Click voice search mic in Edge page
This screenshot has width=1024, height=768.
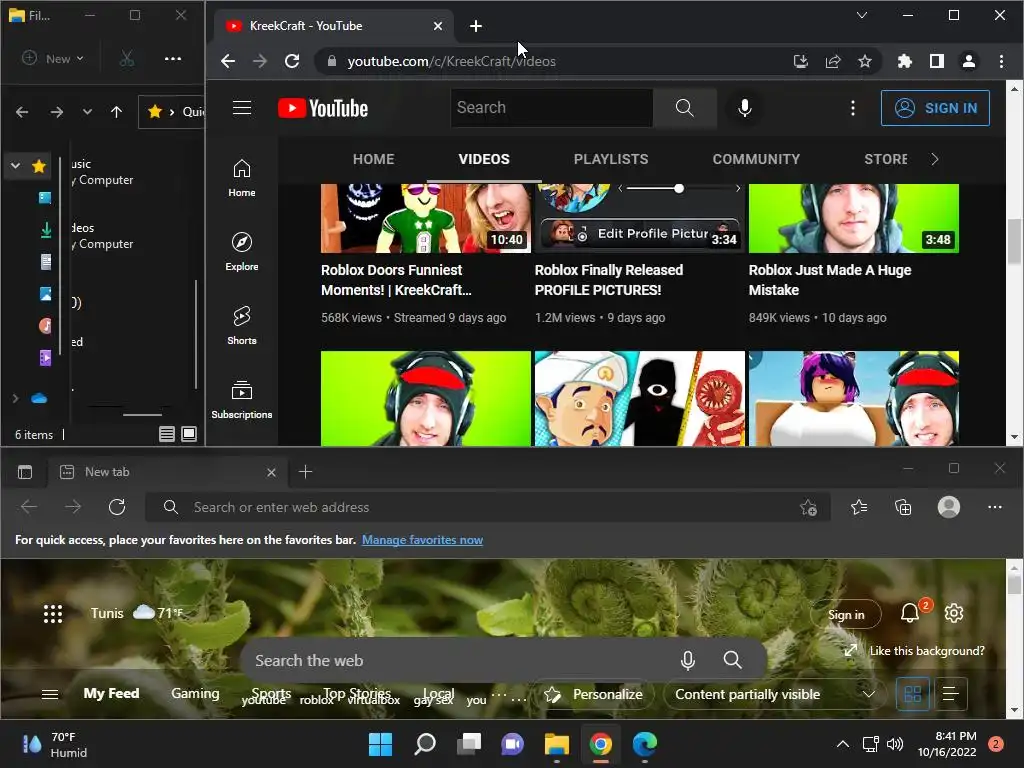(688, 660)
